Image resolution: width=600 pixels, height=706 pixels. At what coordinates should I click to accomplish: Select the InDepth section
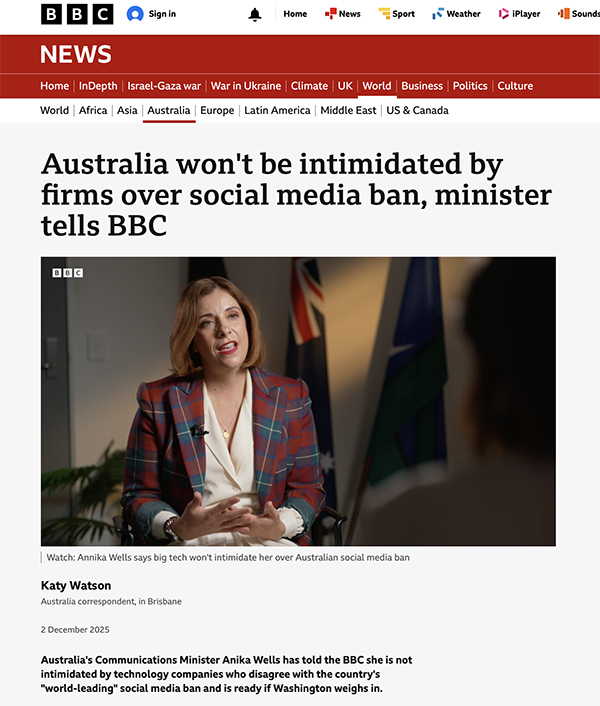(x=98, y=86)
